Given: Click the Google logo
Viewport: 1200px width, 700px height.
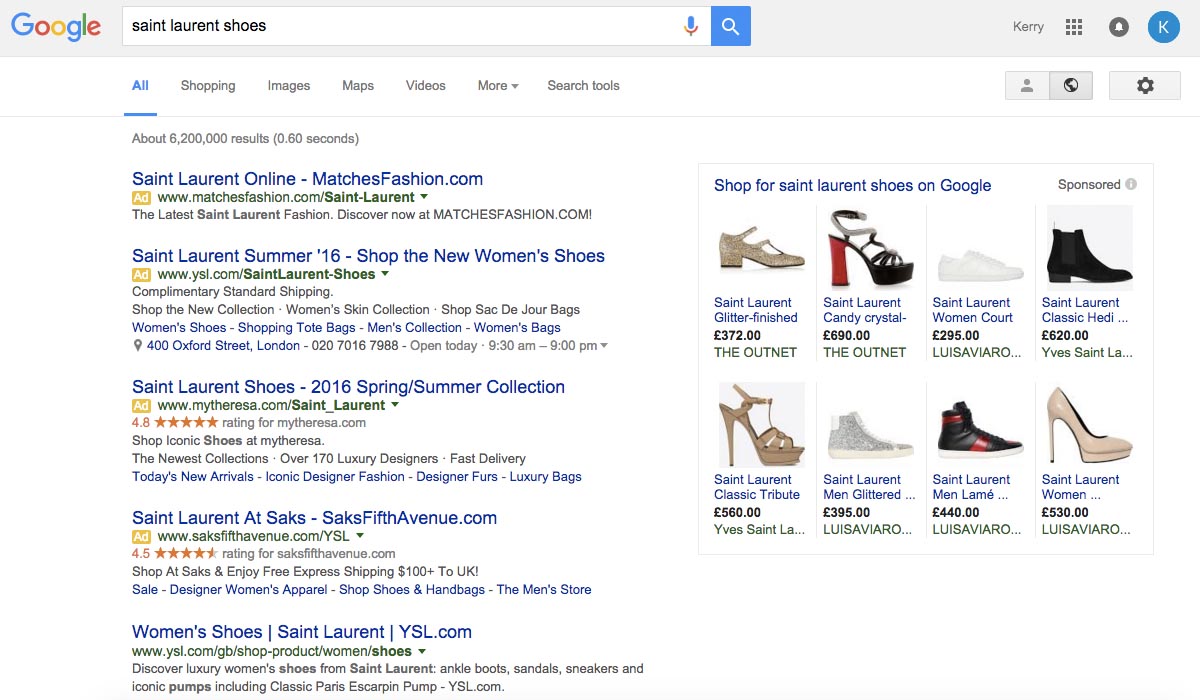Looking at the screenshot, I should point(55,27).
